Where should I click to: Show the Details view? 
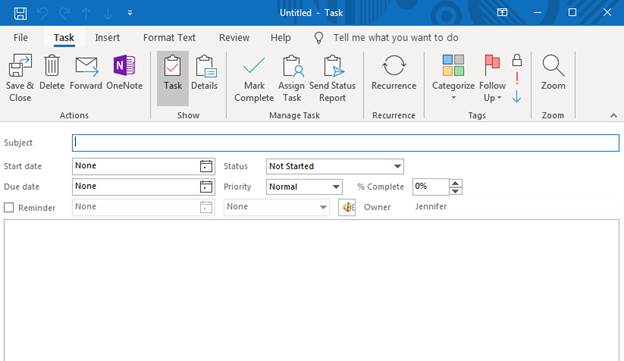click(x=204, y=72)
